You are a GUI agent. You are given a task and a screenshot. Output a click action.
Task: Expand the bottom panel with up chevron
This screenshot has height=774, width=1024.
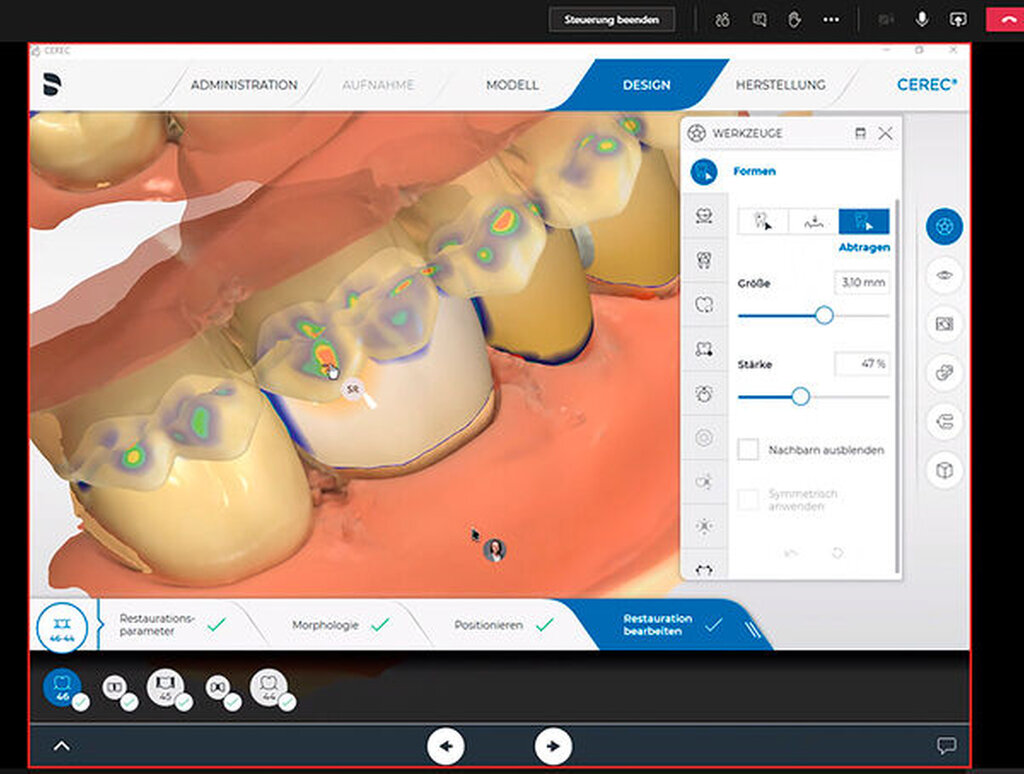point(61,746)
